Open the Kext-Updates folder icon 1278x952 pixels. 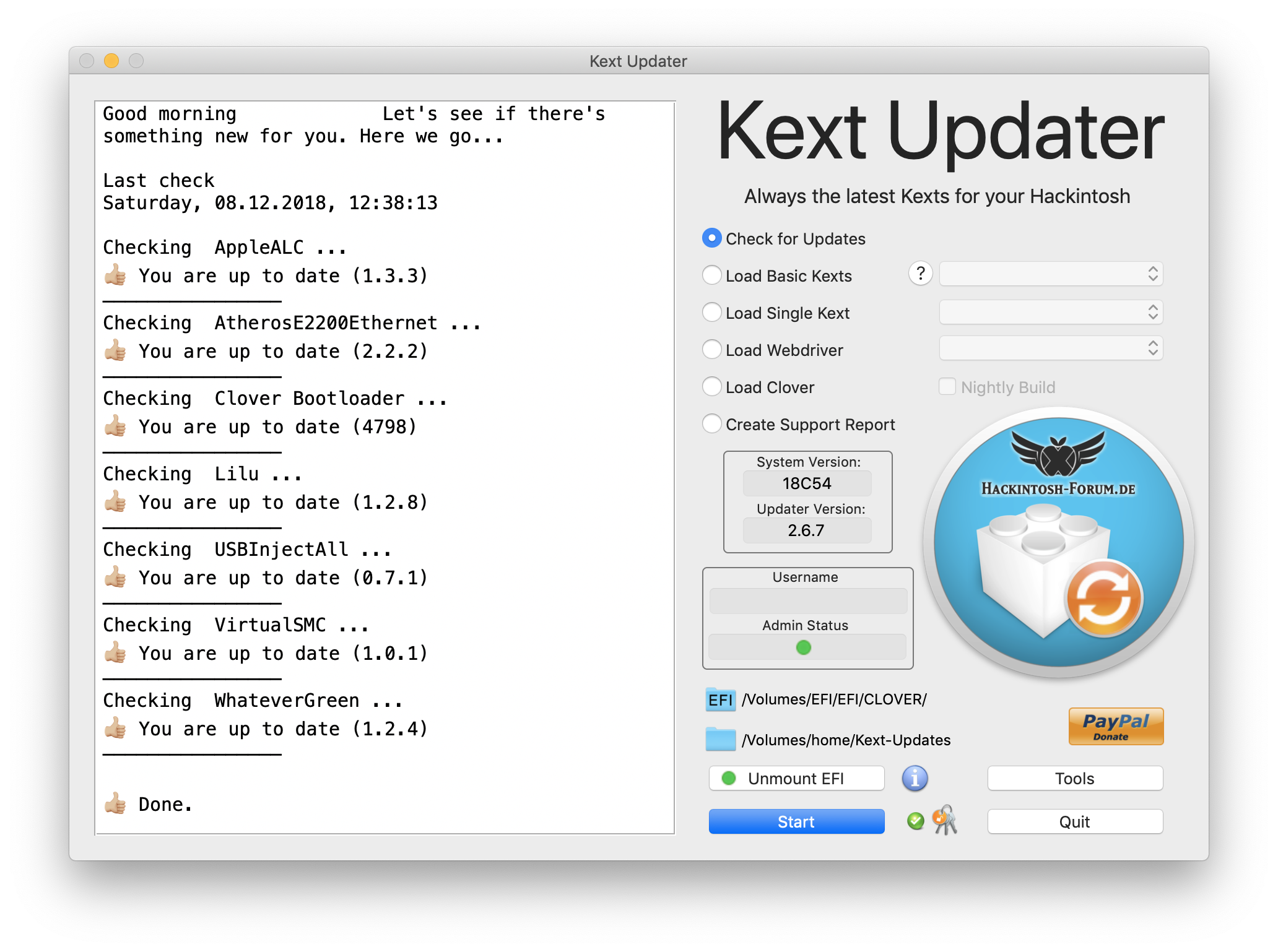(721, 740)
